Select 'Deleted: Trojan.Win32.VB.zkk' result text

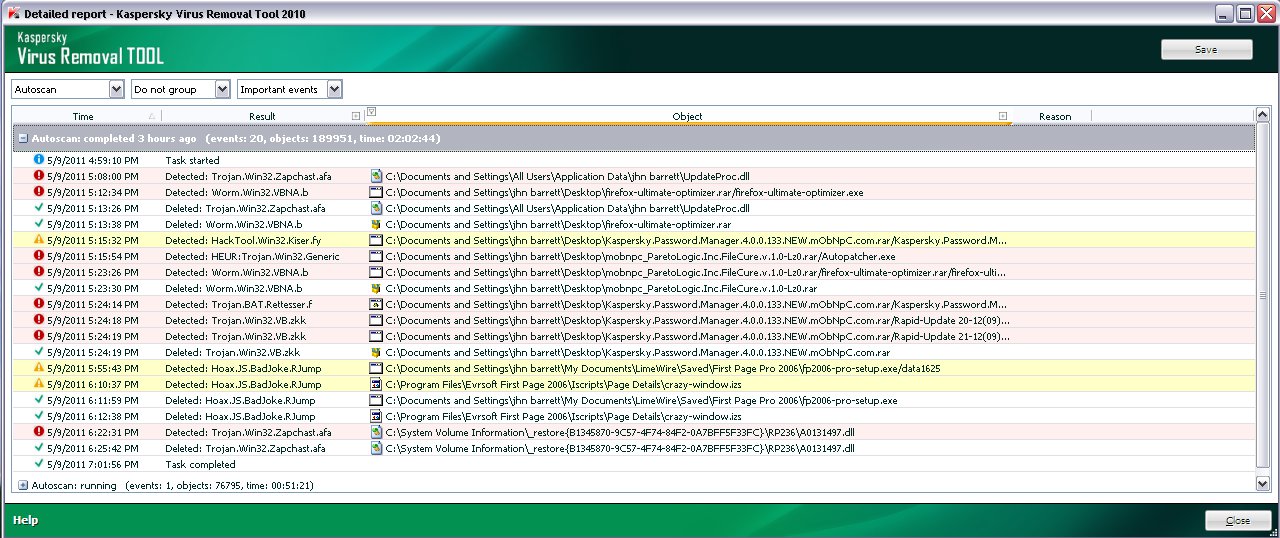coord(233,352)
